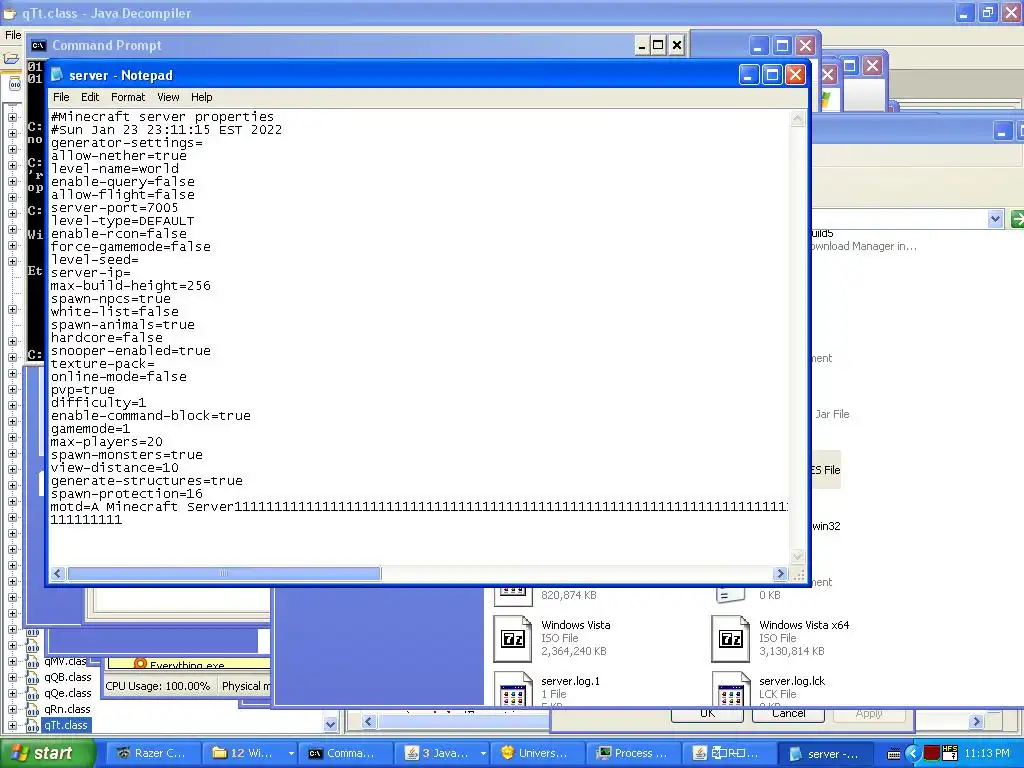Click the Notepad horizontal scroll right arrow
This screenshot has height=768, width=1024.
coord(780,573)
